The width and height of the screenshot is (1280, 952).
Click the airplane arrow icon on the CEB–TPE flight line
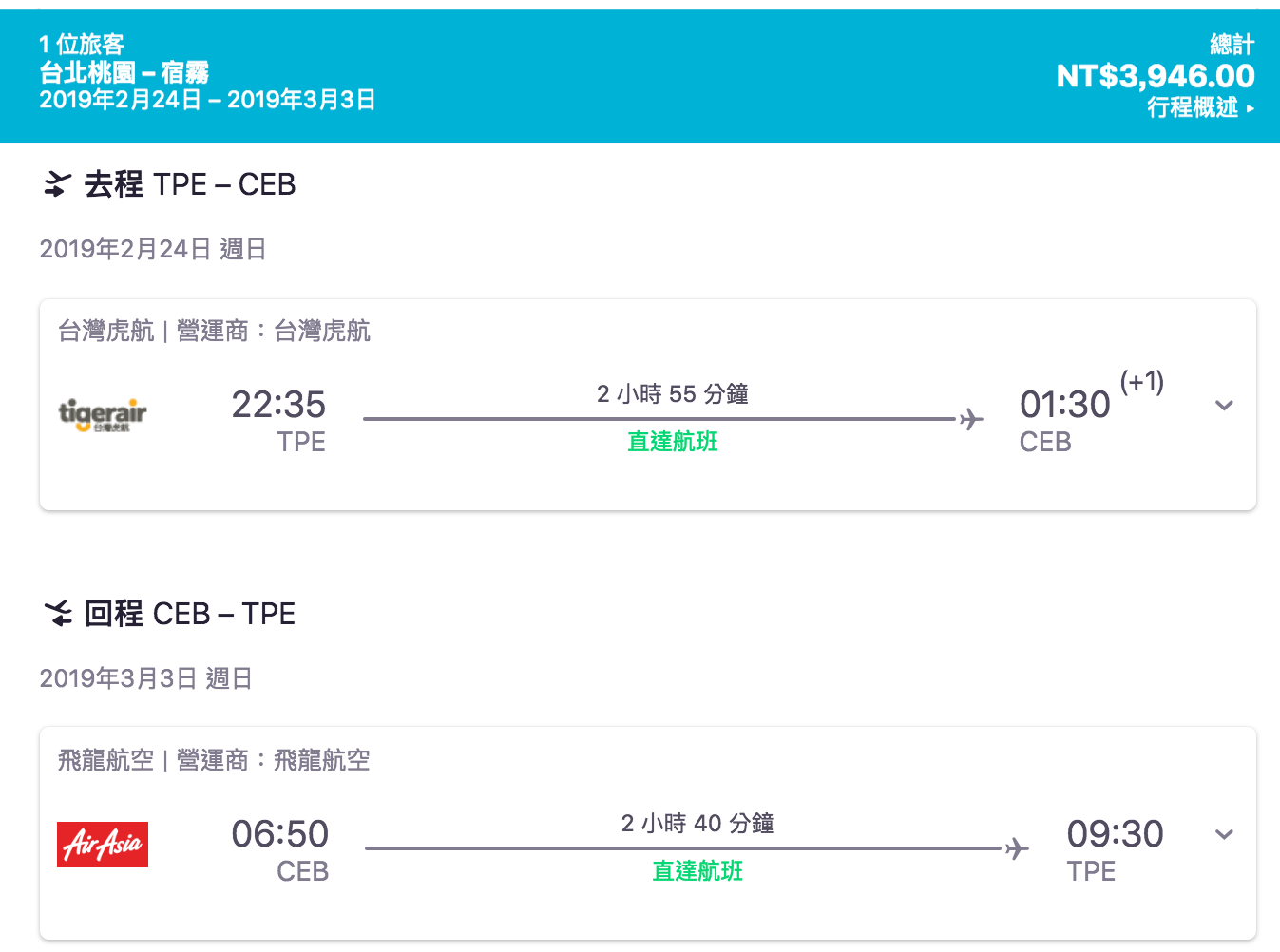point(1017,848)
